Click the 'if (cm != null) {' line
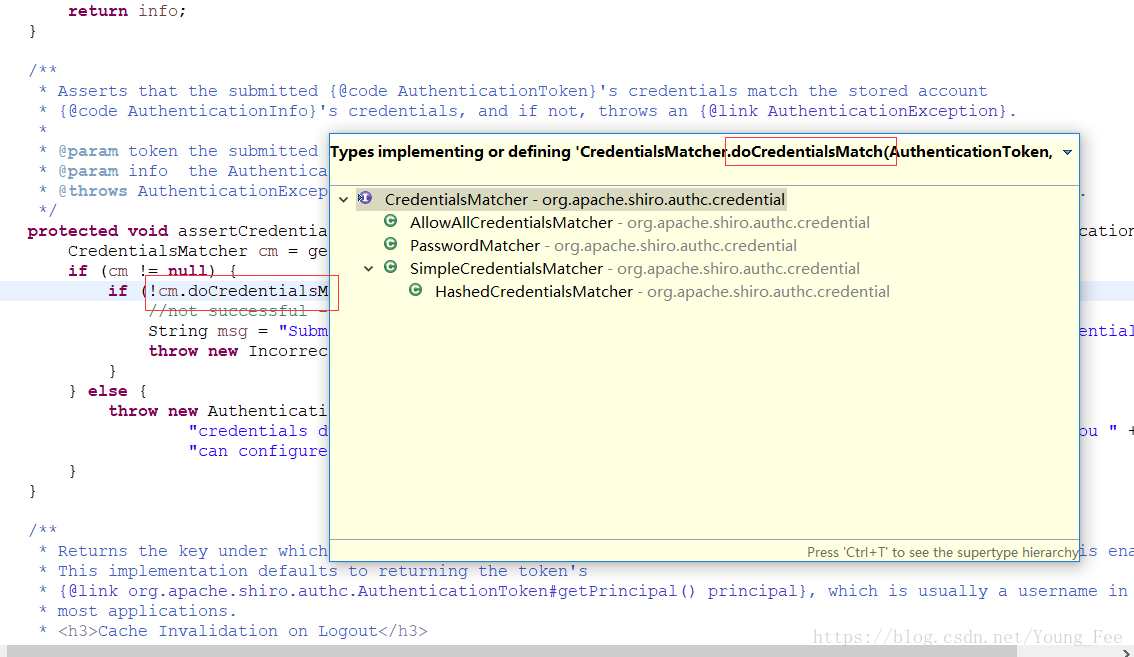Viewport: 1134px width, 657px height. pos(152,271)
